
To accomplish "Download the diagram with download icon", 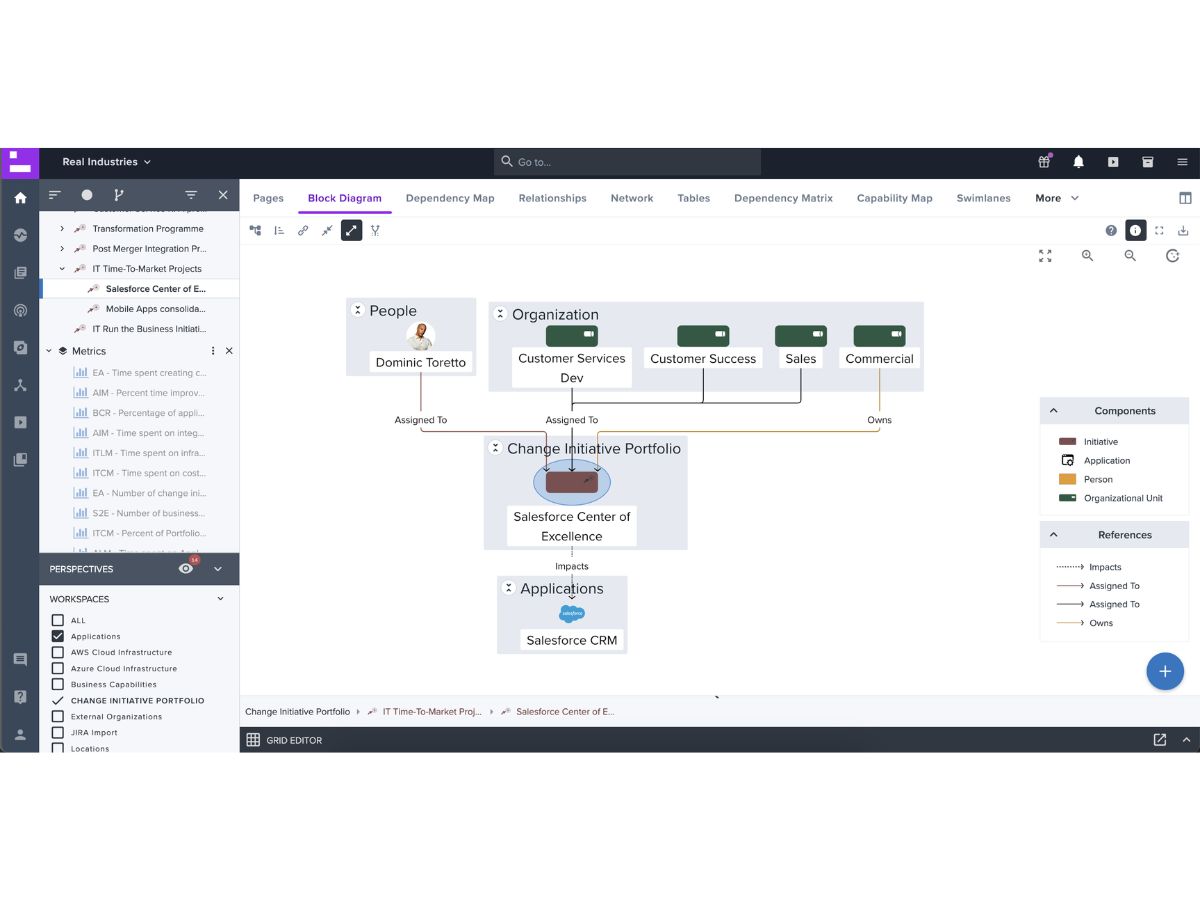I will tap(1183, 230).
